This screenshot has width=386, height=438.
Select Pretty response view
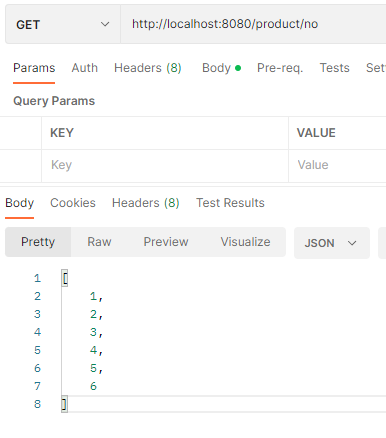coord(38,242)
